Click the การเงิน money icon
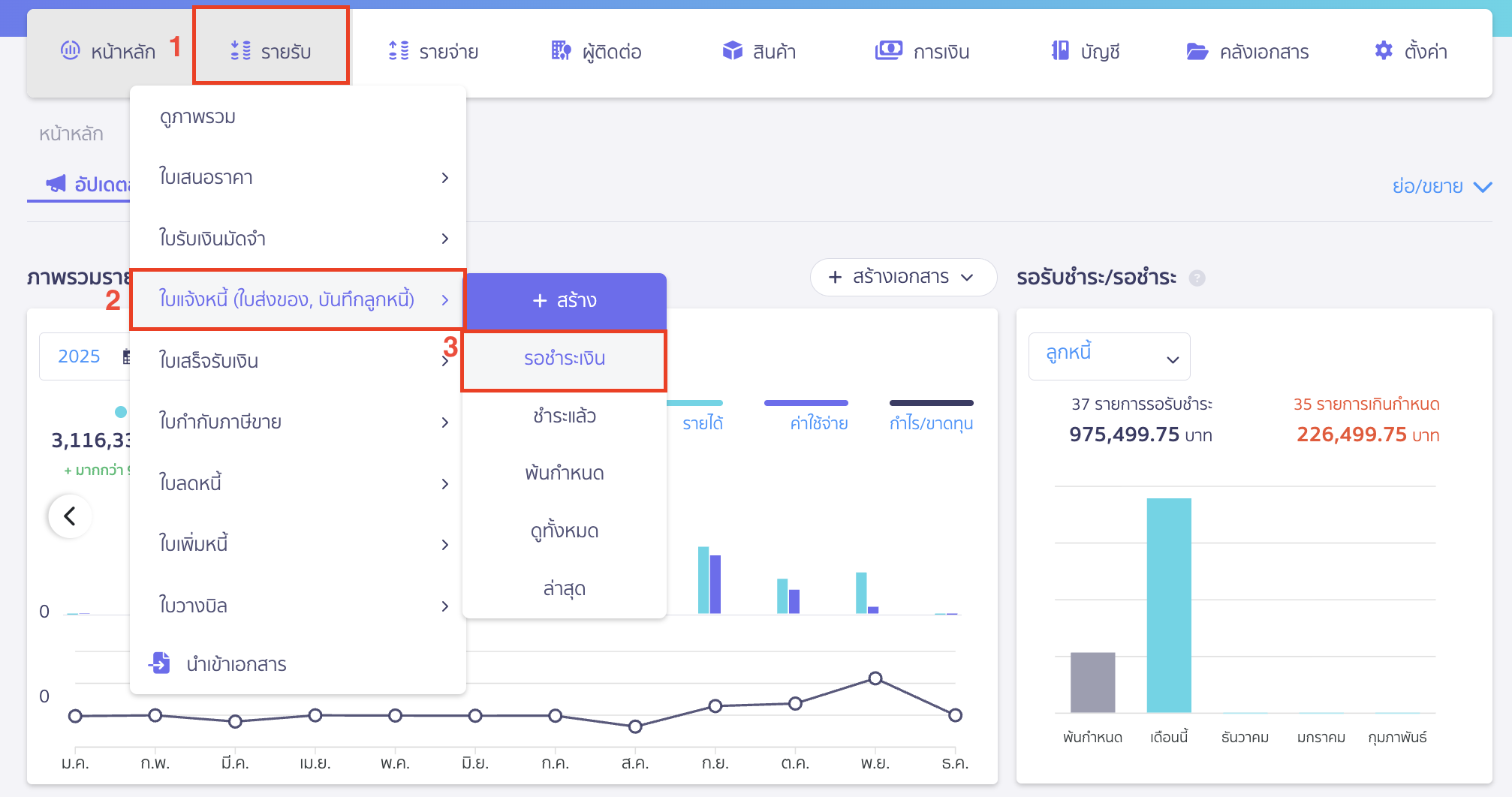Image resolution: width=1512 pixels, height=797 pixels. click(889, 51)
